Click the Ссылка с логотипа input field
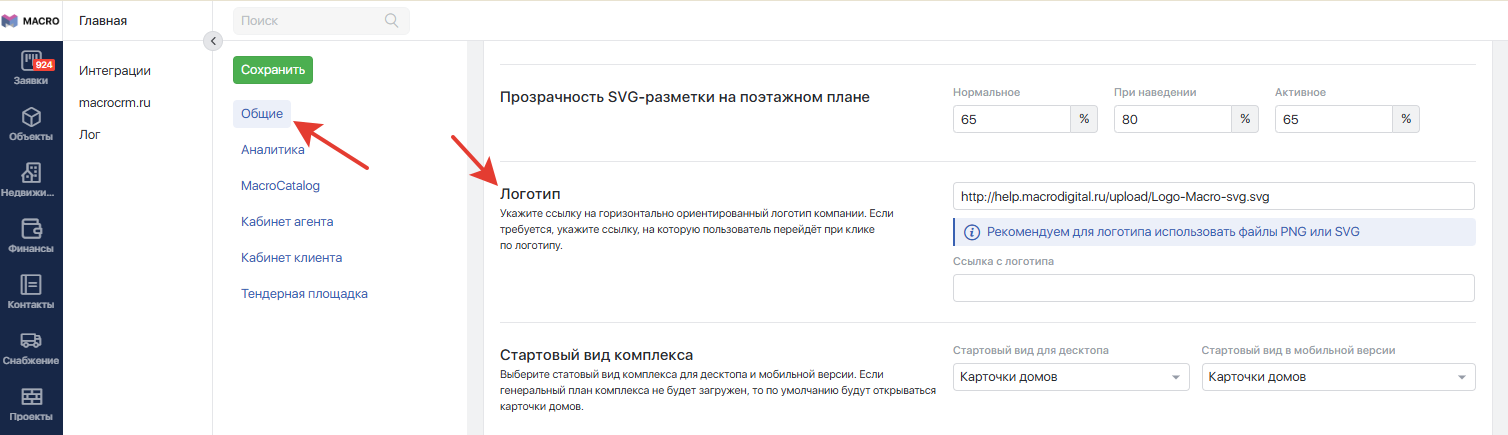The image size is (1508, 435). [1213, 288]
